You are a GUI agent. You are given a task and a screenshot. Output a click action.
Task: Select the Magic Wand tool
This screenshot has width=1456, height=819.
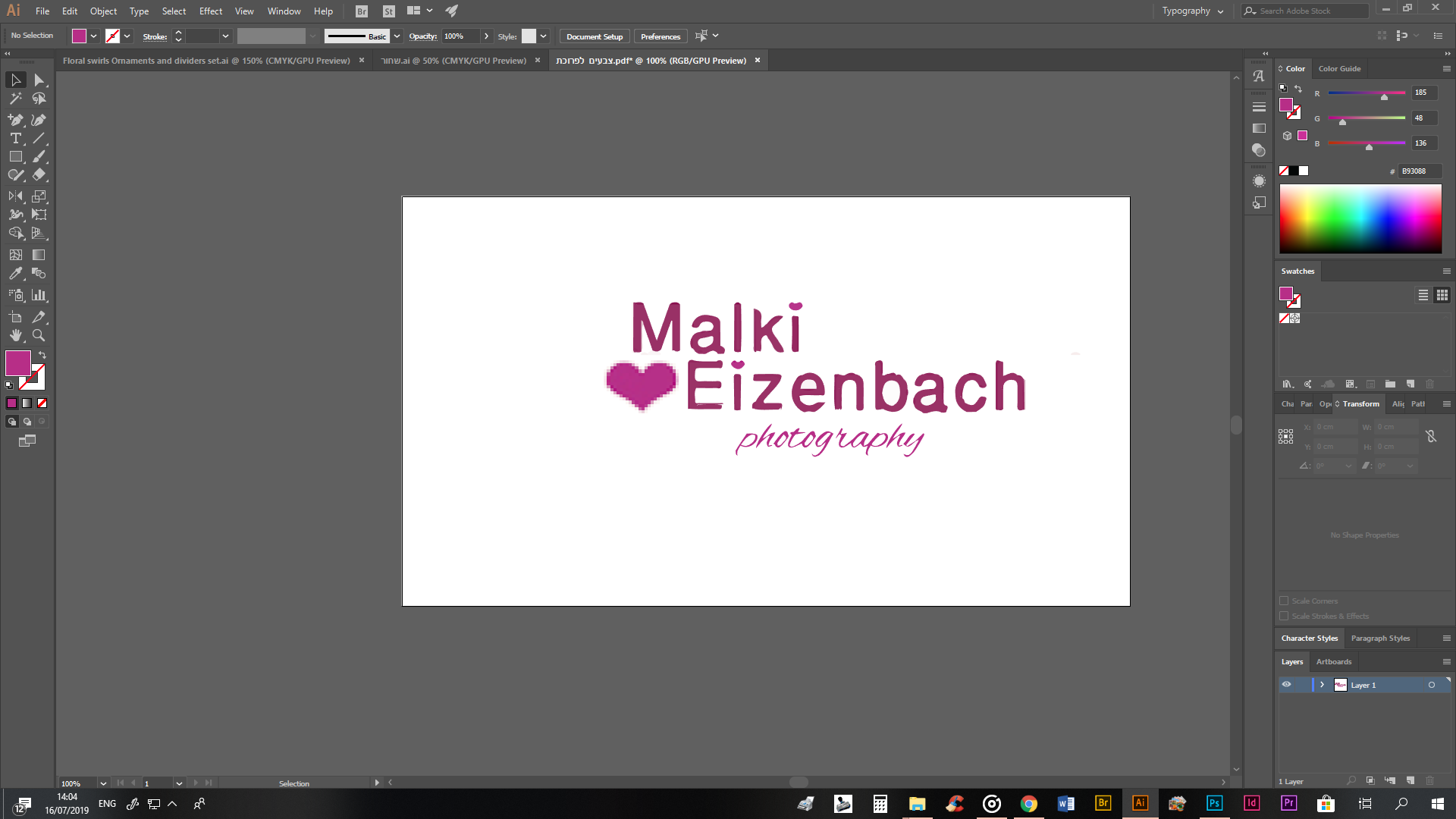coord(15,99)
